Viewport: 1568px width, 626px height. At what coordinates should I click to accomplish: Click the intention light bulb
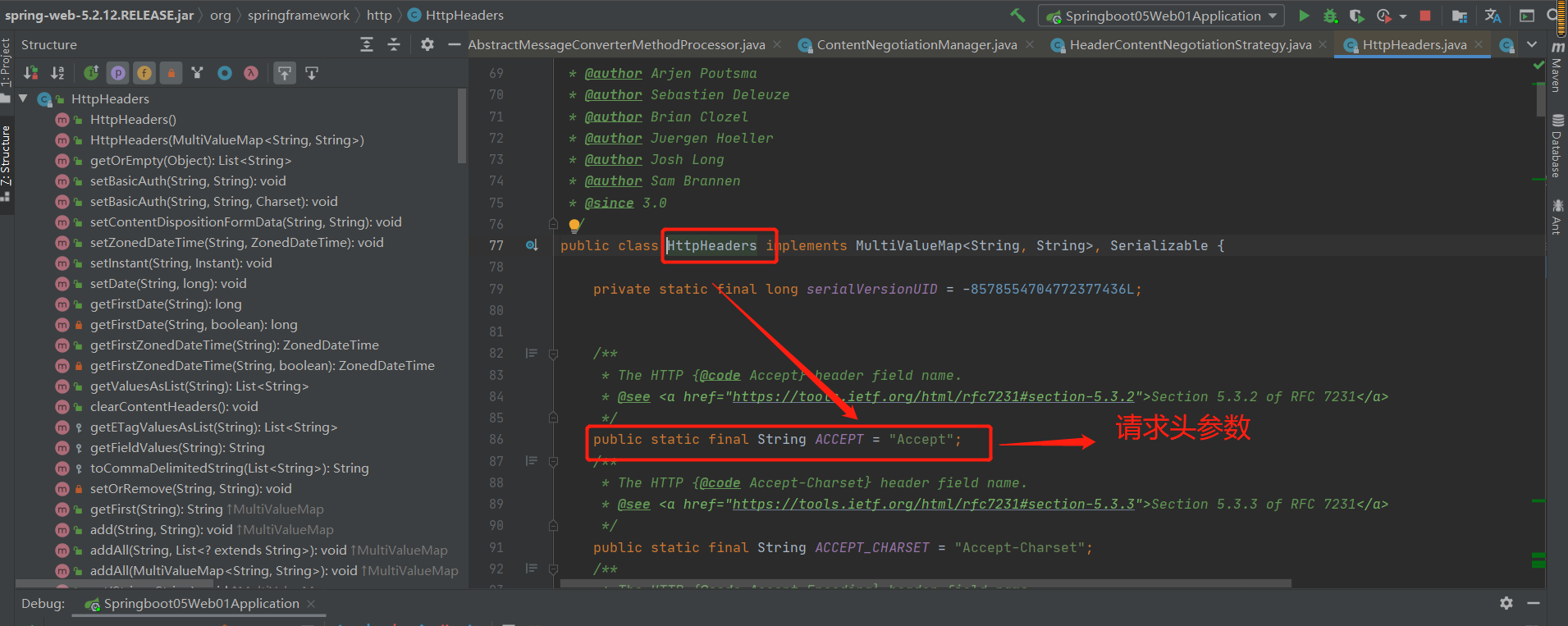coord(574,225)
